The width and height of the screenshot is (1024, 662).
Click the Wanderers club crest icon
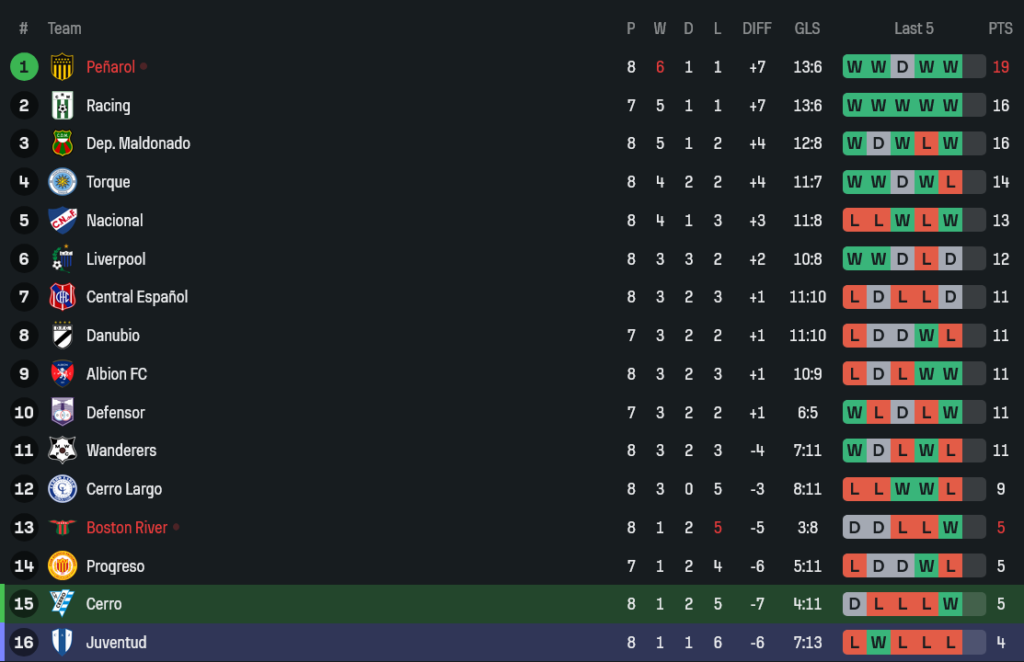pyautogui.click(x=62, y=451)
